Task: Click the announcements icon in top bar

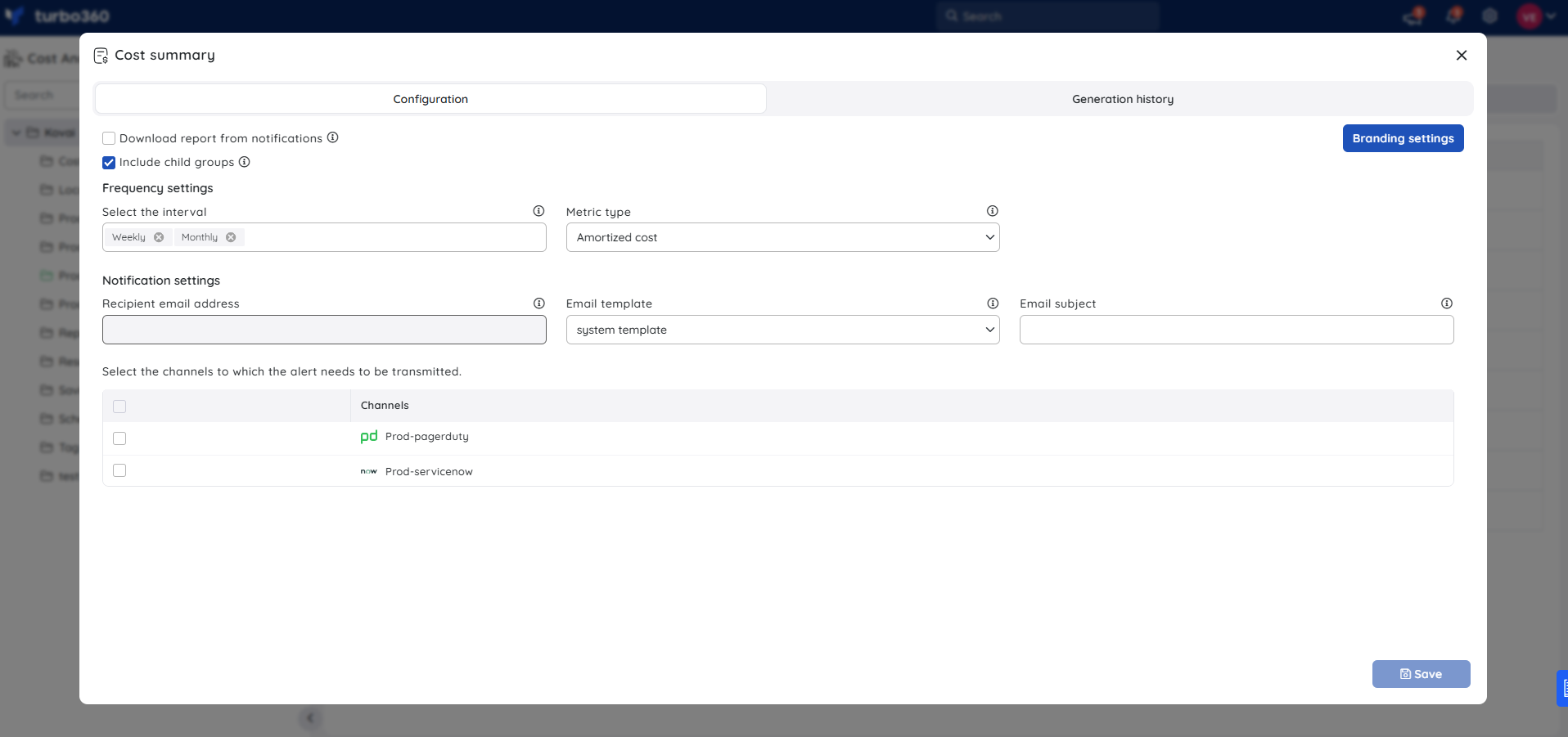Action: click(x=1413, y=16)
